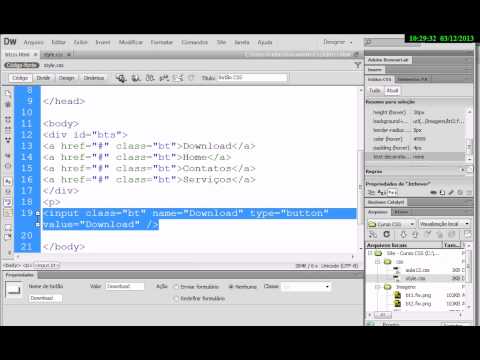Click the new CSS rule icon
This screenshot has height=360, width=480.
pos(442,193)
